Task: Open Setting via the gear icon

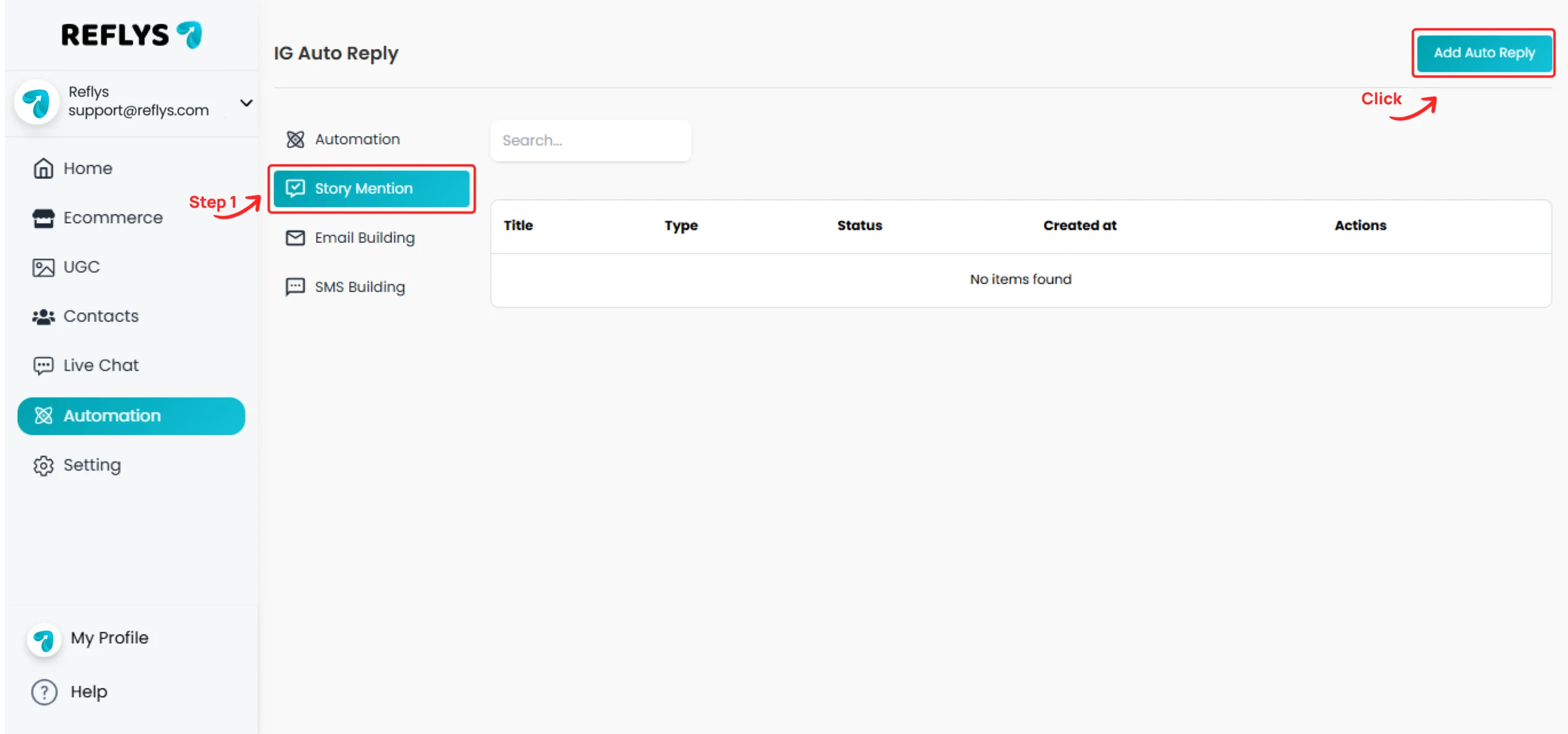Action: tap(43, 466)
